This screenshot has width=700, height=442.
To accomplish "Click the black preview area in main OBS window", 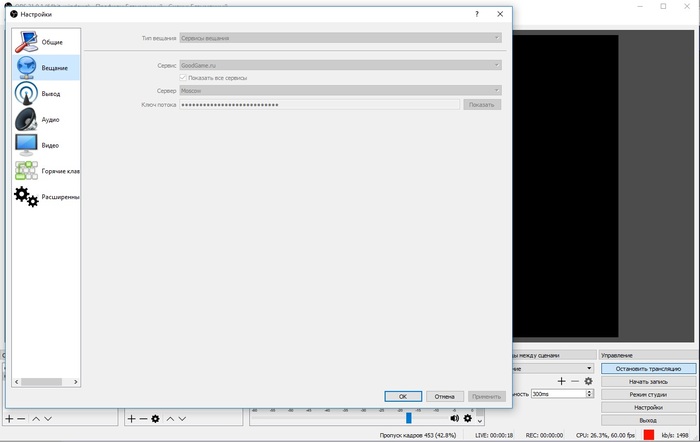I will click(x=566, y=186).
